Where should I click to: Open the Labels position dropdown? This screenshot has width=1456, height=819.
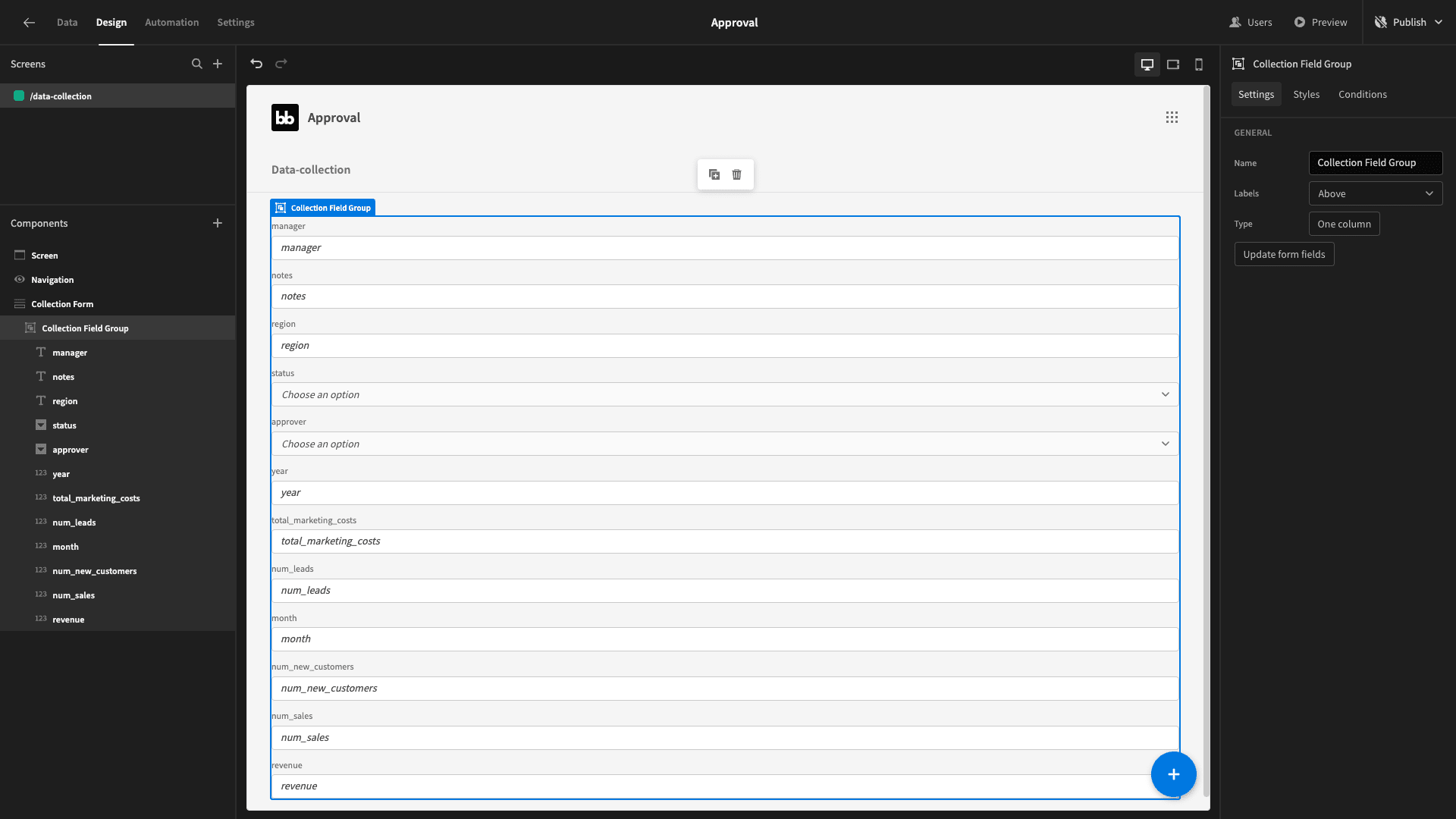coord(1375,193)
